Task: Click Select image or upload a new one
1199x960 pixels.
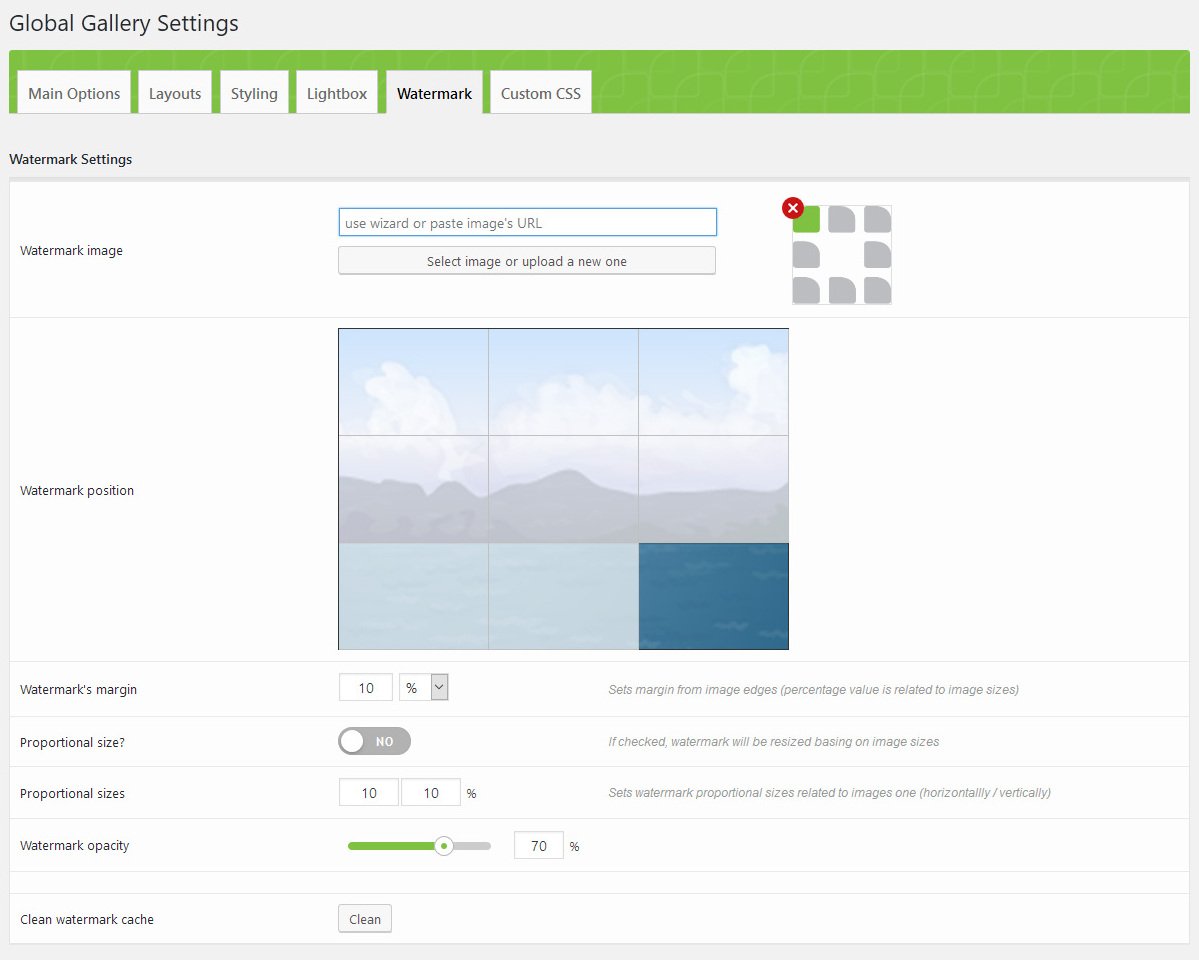Action: (x=527, y=261)
